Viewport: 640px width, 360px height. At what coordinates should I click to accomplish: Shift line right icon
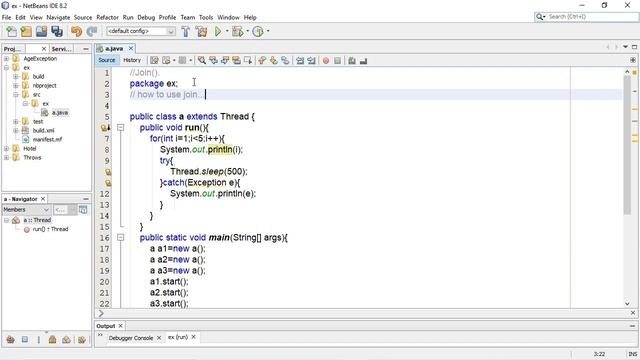click(x=311, y=60)
